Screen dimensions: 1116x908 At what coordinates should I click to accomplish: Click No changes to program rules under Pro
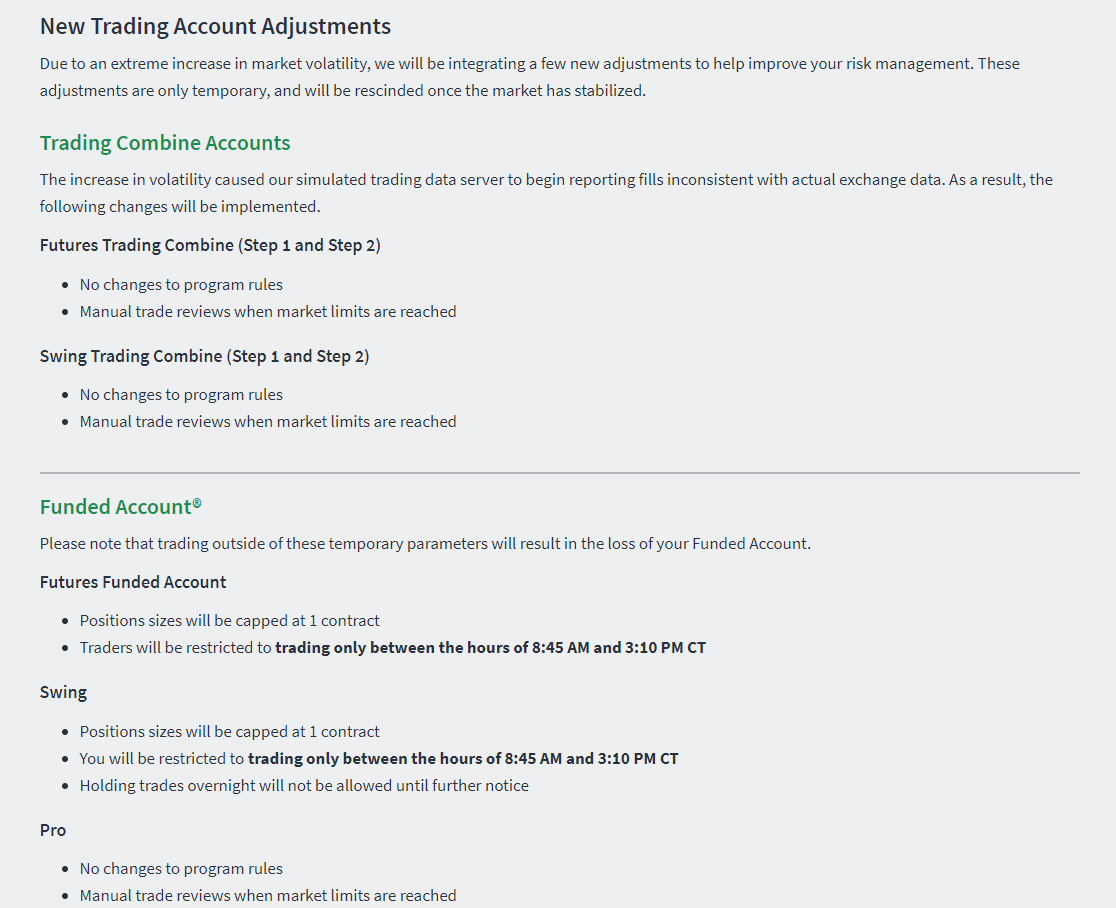coord(181,869)
